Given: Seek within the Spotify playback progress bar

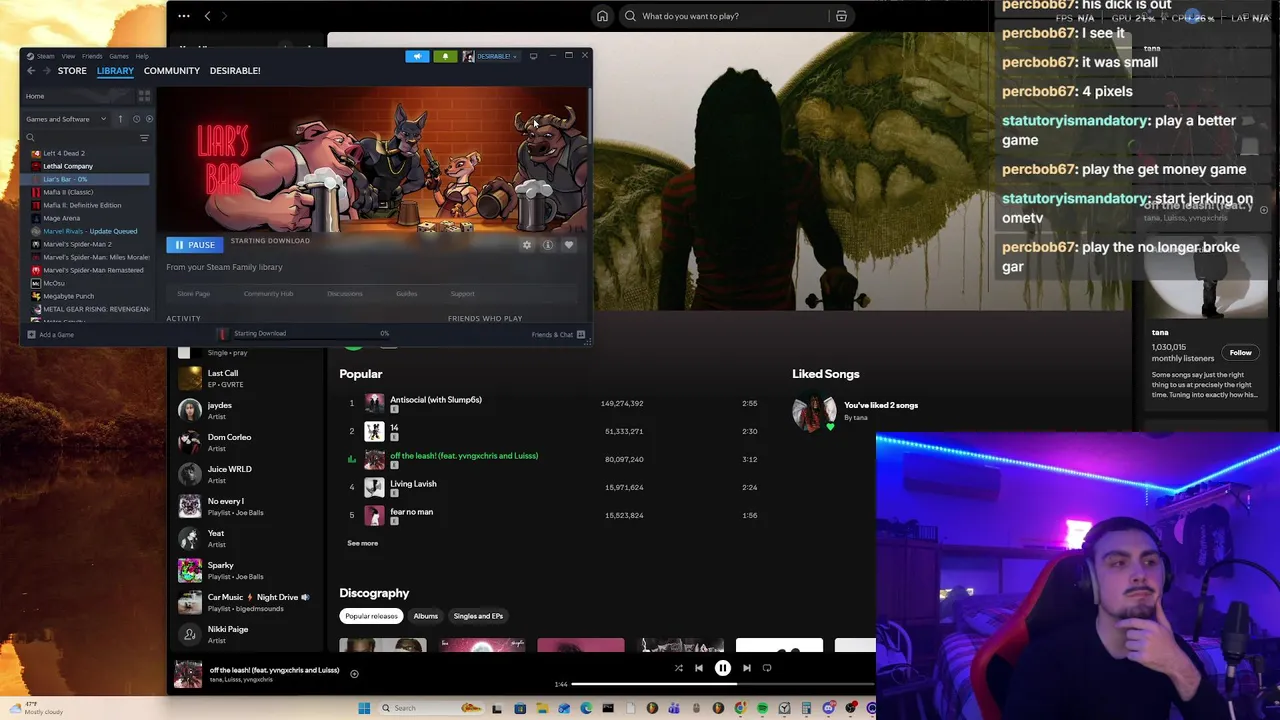Looking at the screenshot, I should [x=723, y=684].
